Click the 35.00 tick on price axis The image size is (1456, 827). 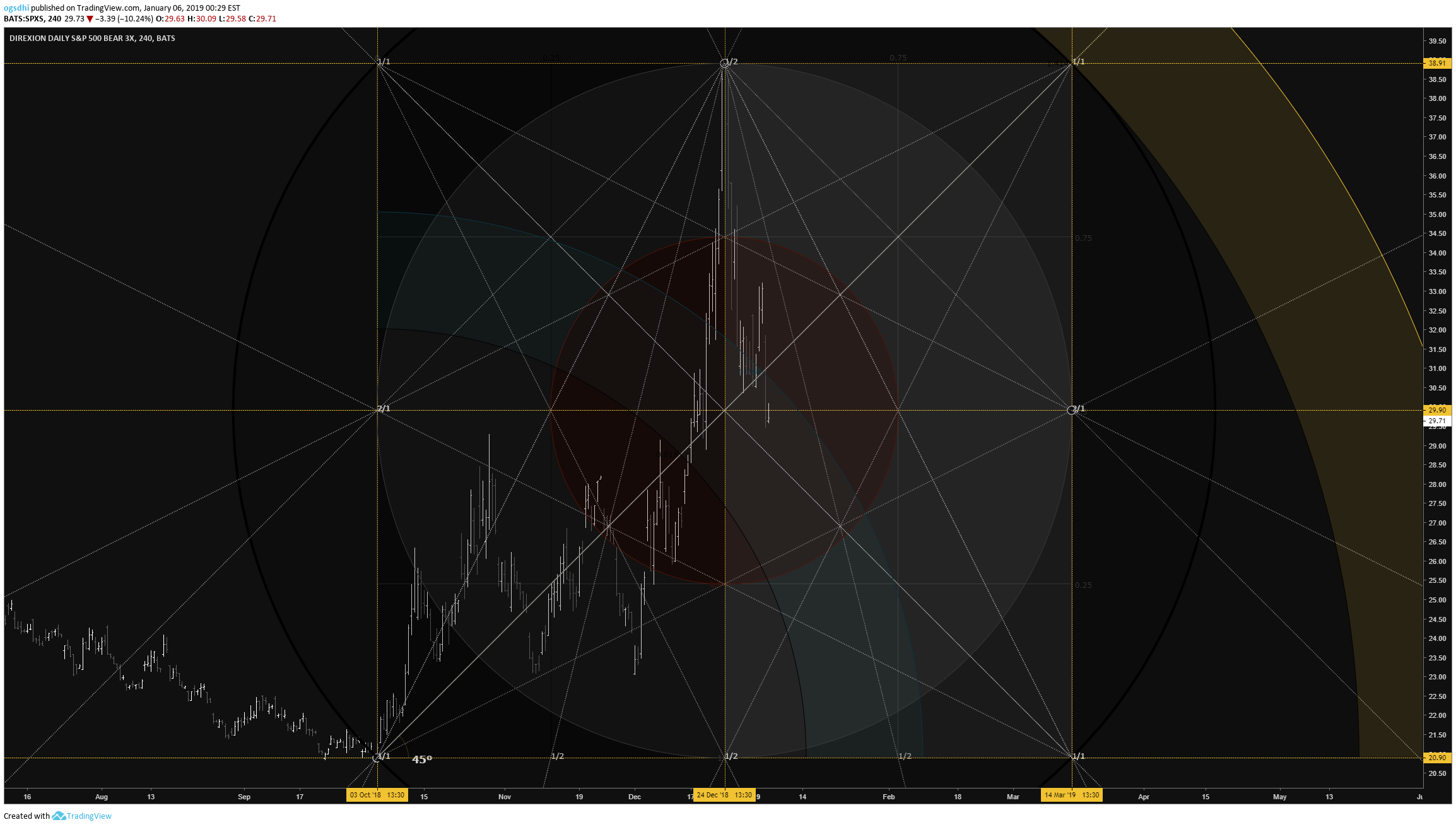pyautogui.click(x=1437, y=214)
